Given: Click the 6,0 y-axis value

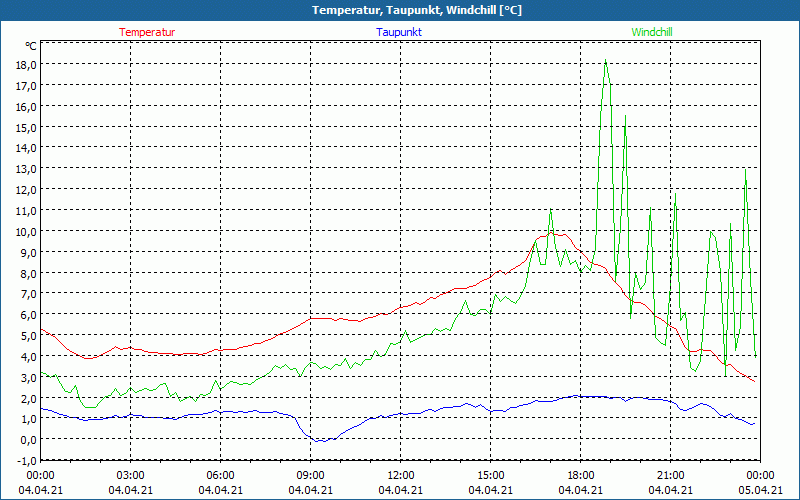Looking at the screenshot, I should (x=29, y=315).
